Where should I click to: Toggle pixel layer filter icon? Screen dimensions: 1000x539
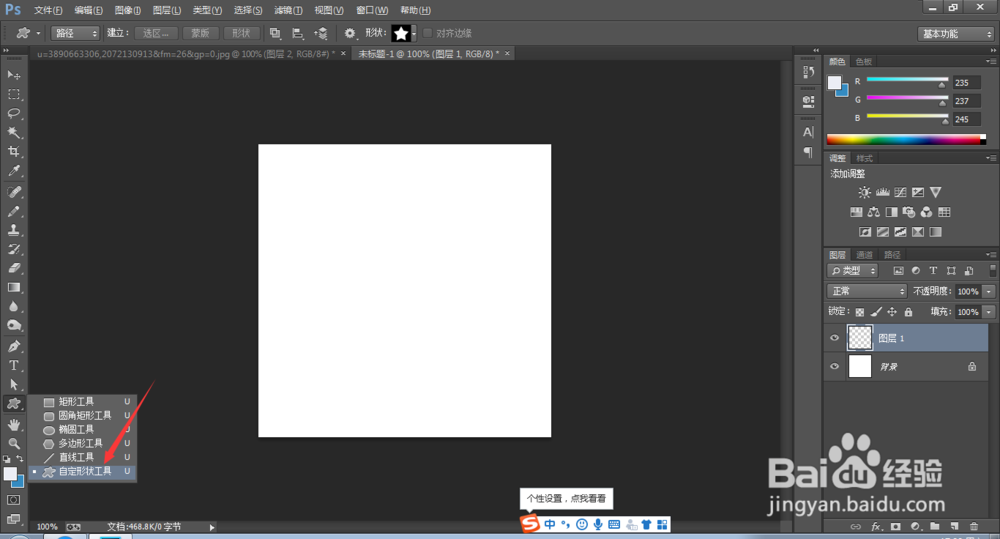tap(898, 270)
